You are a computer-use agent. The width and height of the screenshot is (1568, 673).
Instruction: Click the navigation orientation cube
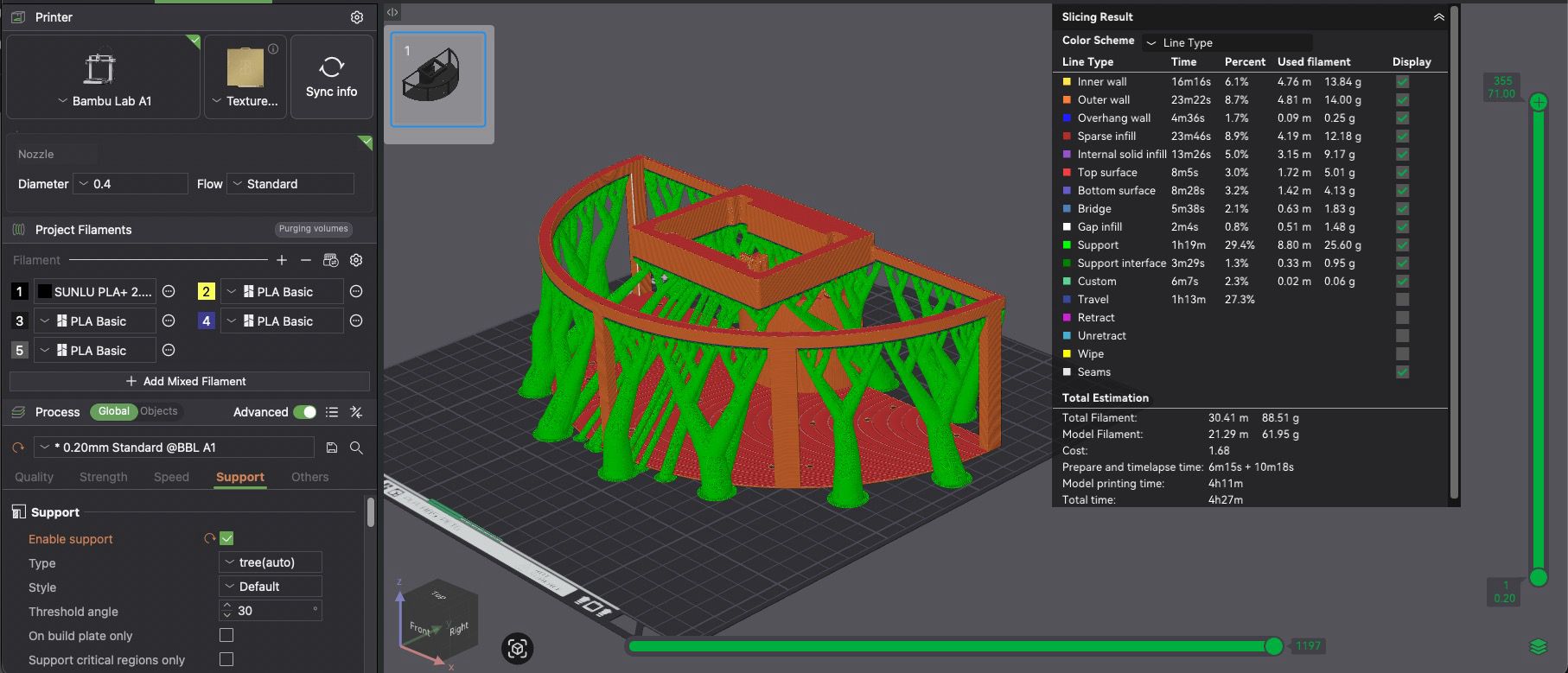[439, 618]
